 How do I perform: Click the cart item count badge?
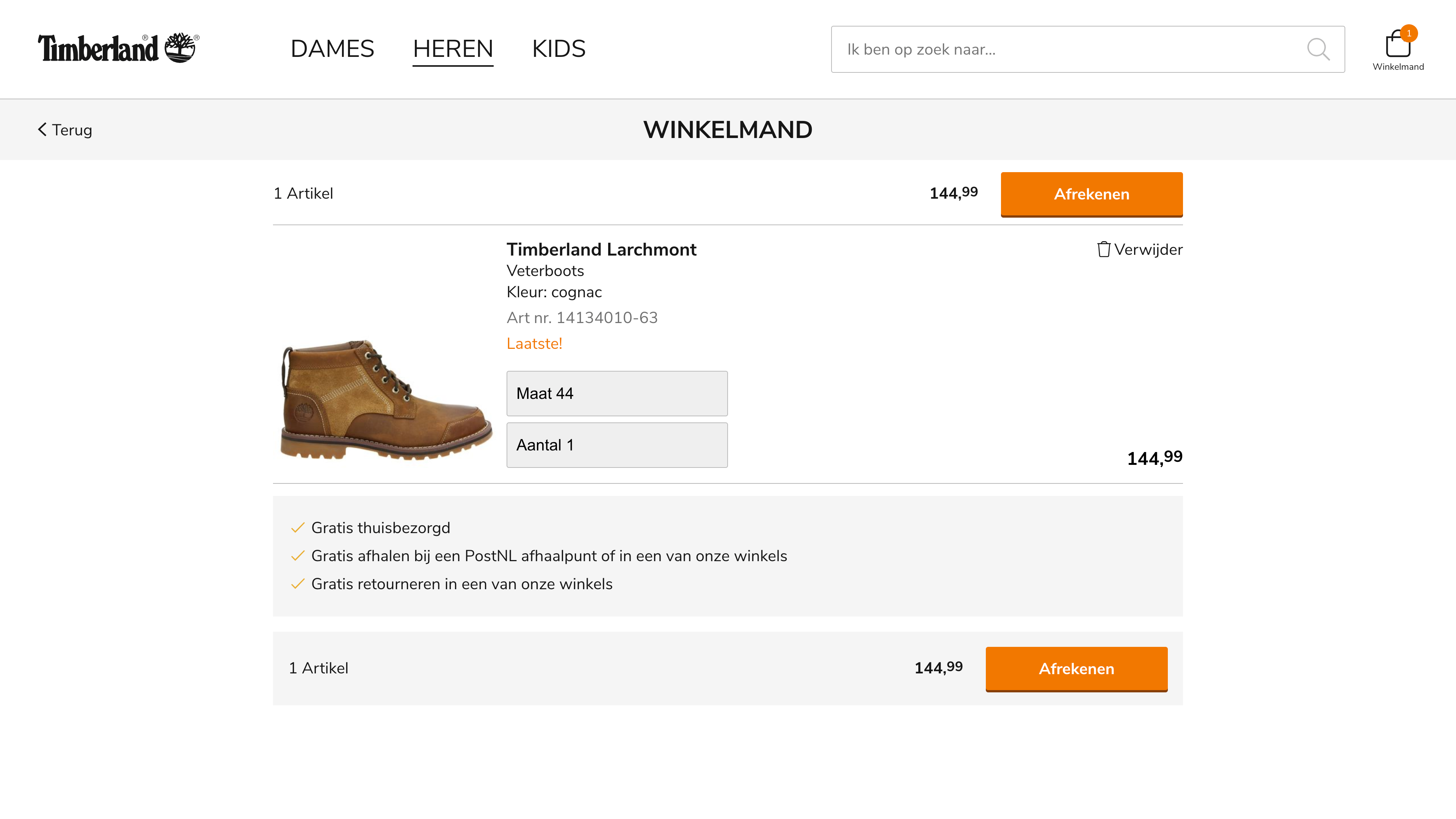point(1409,33)
